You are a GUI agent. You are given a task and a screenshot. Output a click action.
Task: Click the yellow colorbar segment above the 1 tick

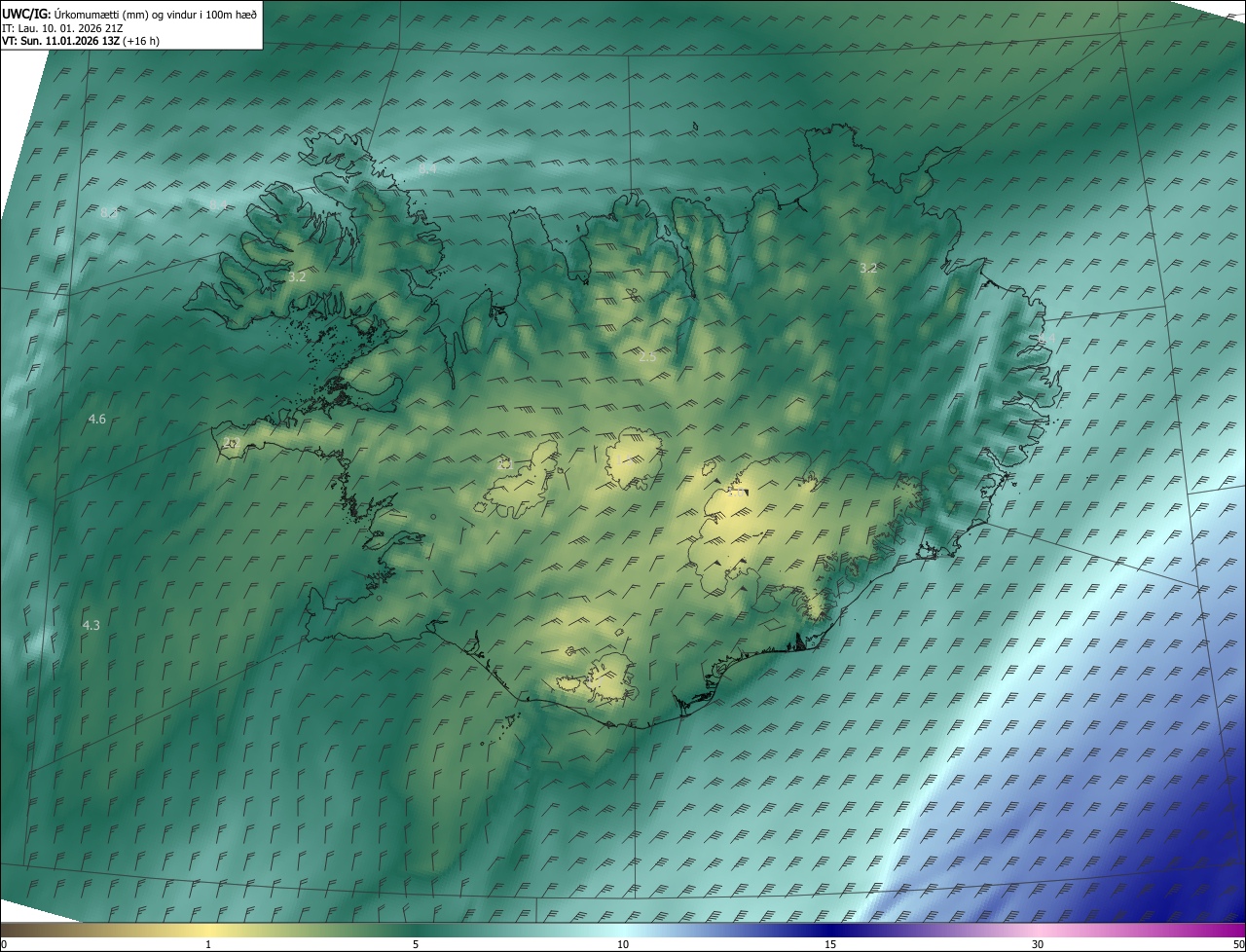coord(208,931)
